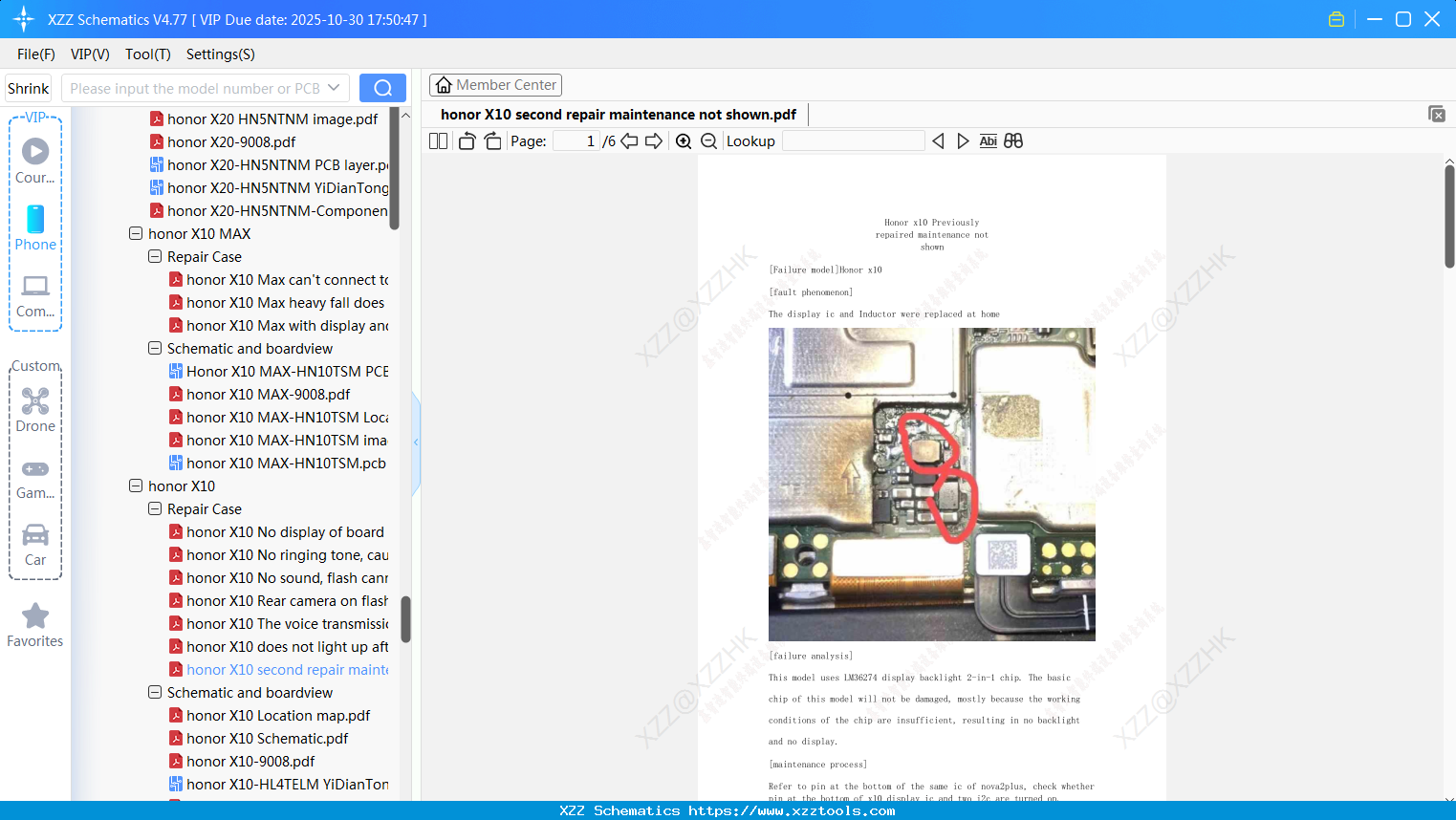Image resolution: width=1456 pixels, height=820 pixels.
Task: Click the file tree vertical scrollbar thumb
Action: 405,619
